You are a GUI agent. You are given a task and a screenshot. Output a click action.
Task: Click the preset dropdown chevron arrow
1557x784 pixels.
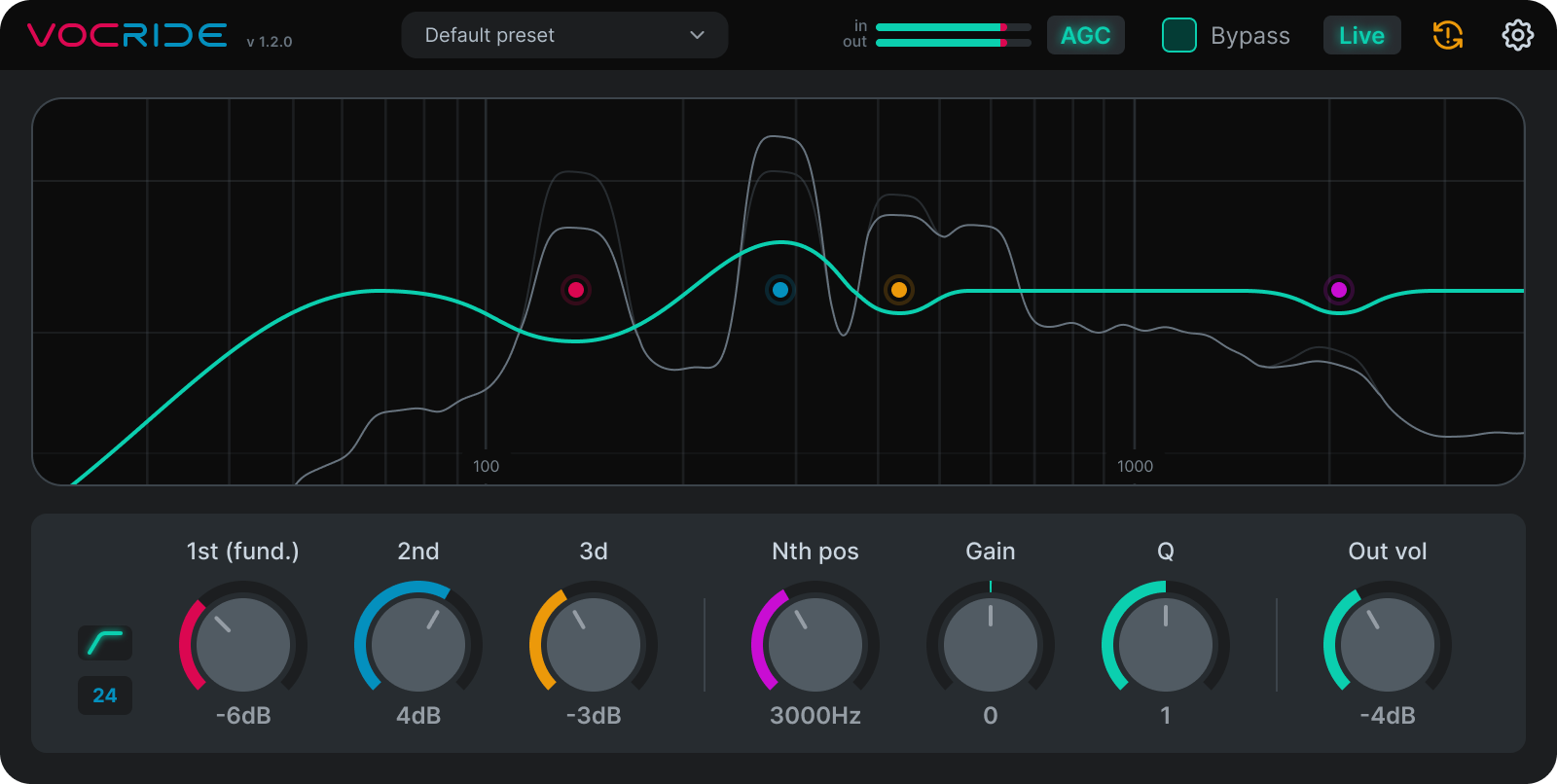pyautogui.click(x=697, y=35)
